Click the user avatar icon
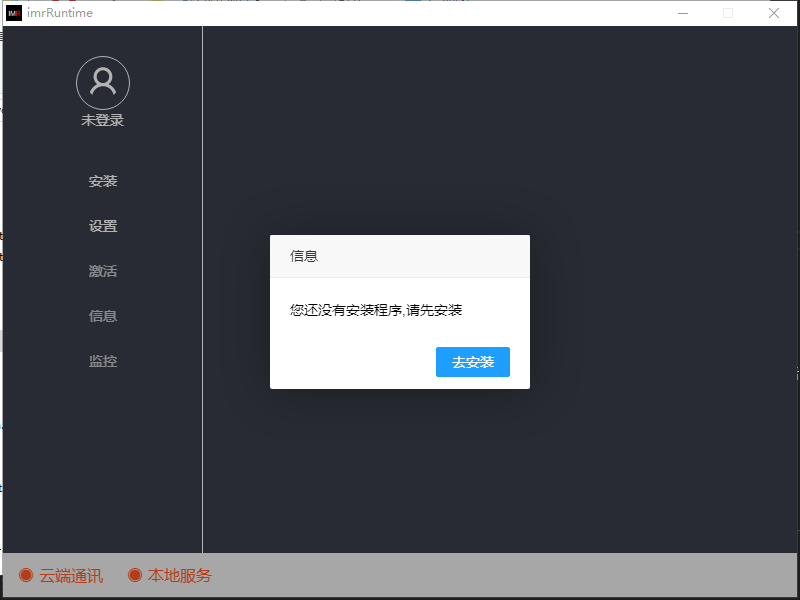Image resolution: width=800 pixels, height=600 pixels. (x=103, y=83)
